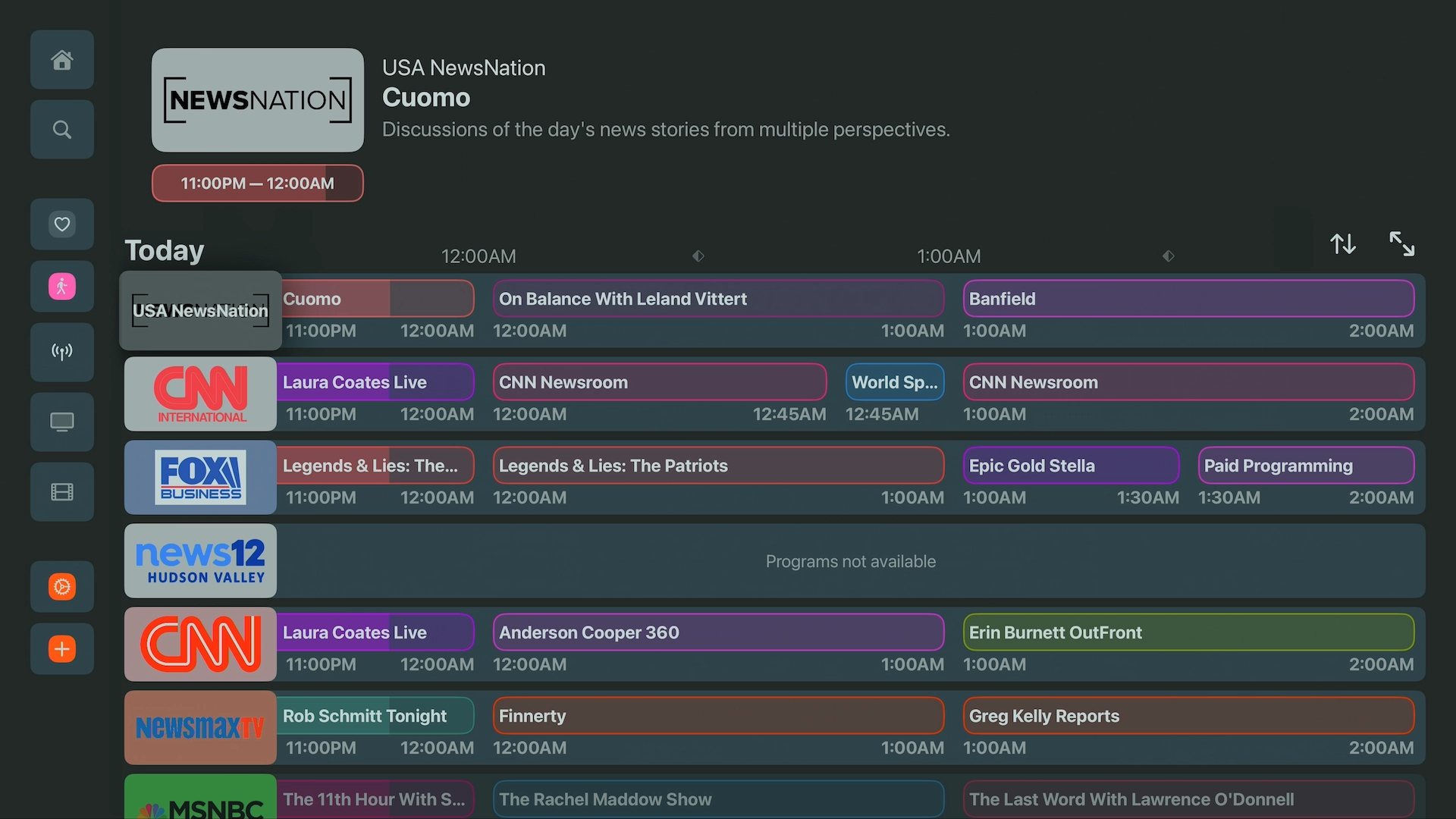Open the Home icon in sidebar
The width and height of the screenshot is (1456, 819).
(62, 60)
